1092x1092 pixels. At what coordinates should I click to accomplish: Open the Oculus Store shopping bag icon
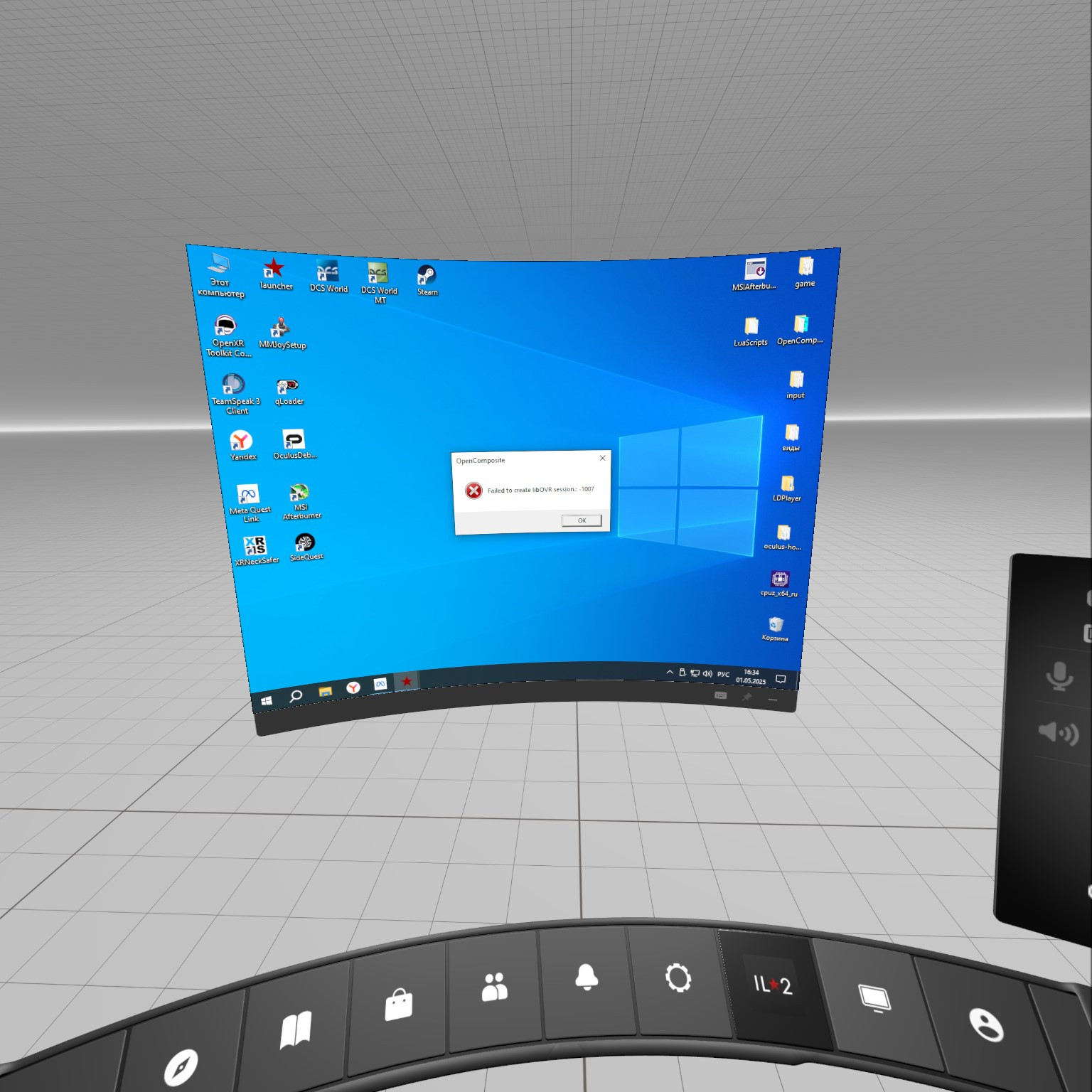(398, 1005)
